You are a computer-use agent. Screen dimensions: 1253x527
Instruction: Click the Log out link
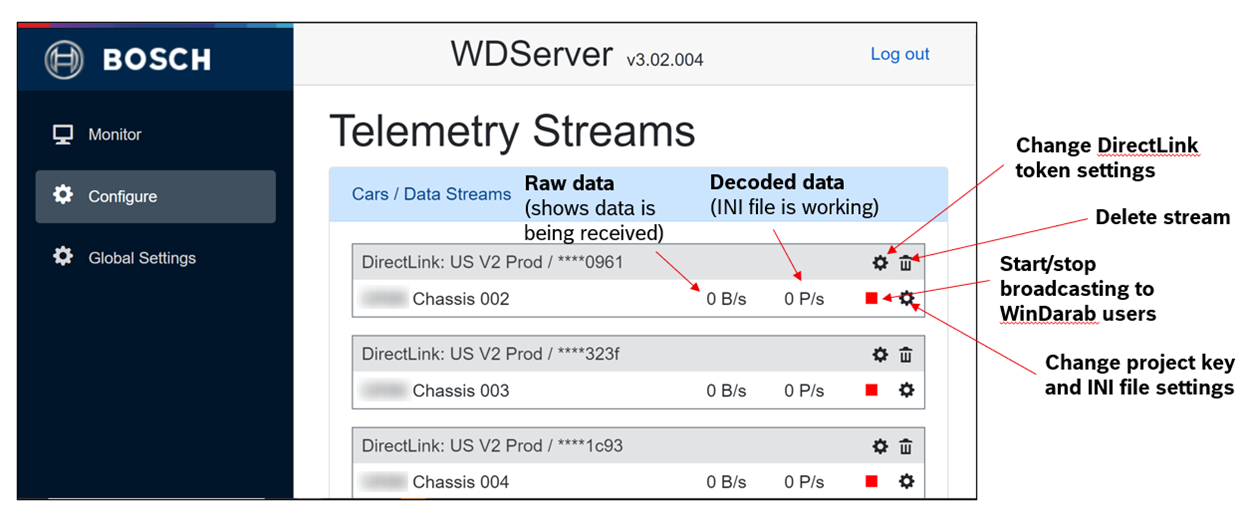pyautogui.click(x=900, y=54)
